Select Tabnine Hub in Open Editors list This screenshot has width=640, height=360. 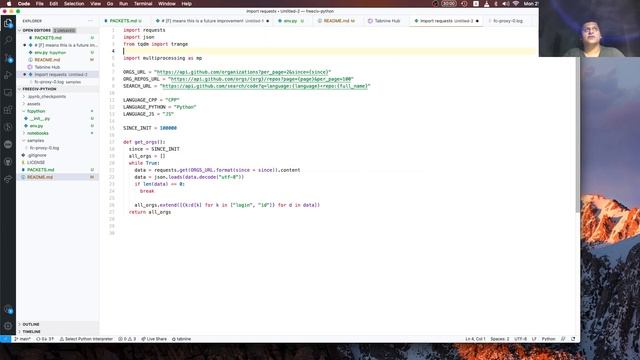point(47,67)
